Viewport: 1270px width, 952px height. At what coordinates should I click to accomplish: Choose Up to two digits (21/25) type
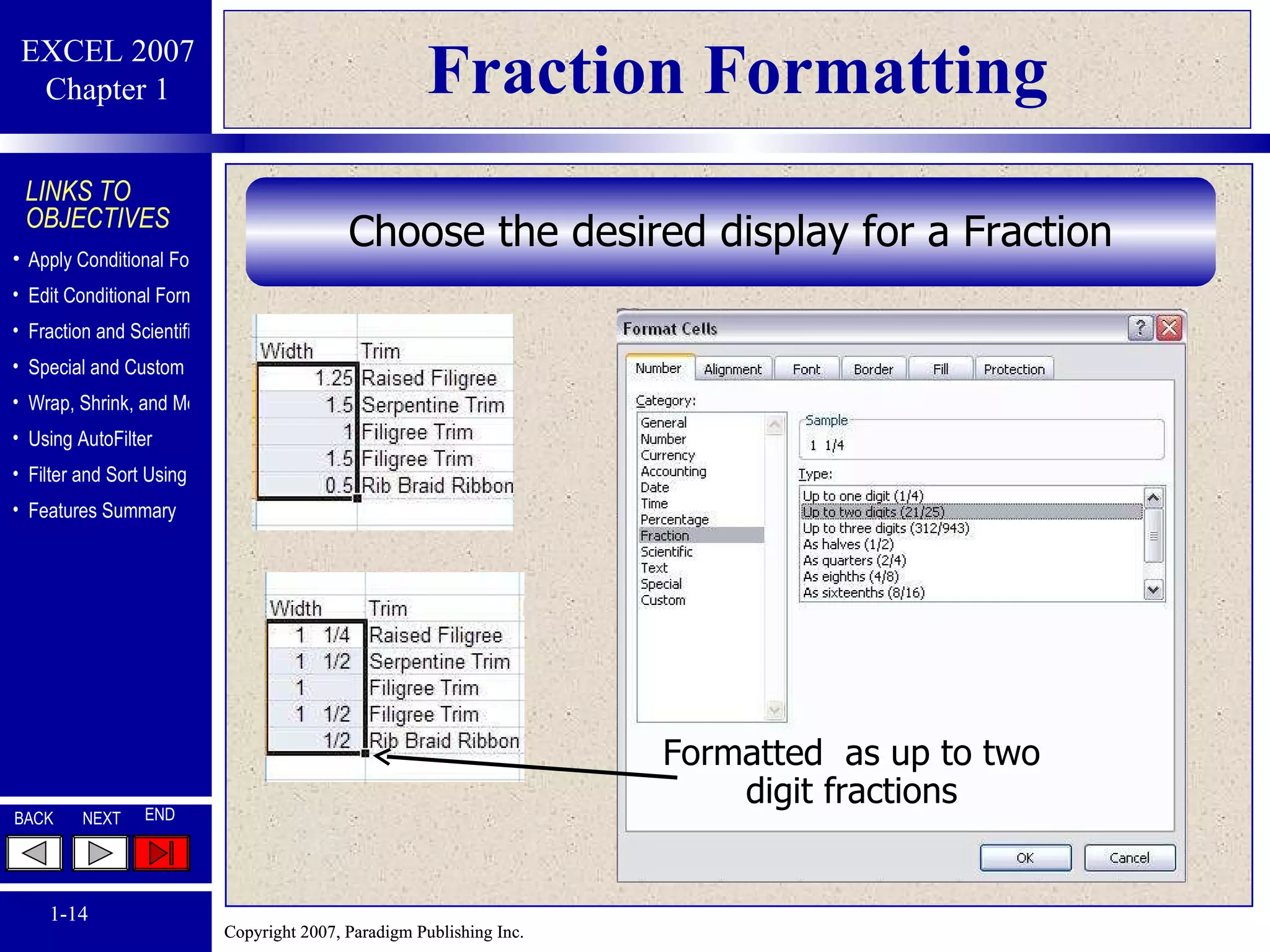972,512
